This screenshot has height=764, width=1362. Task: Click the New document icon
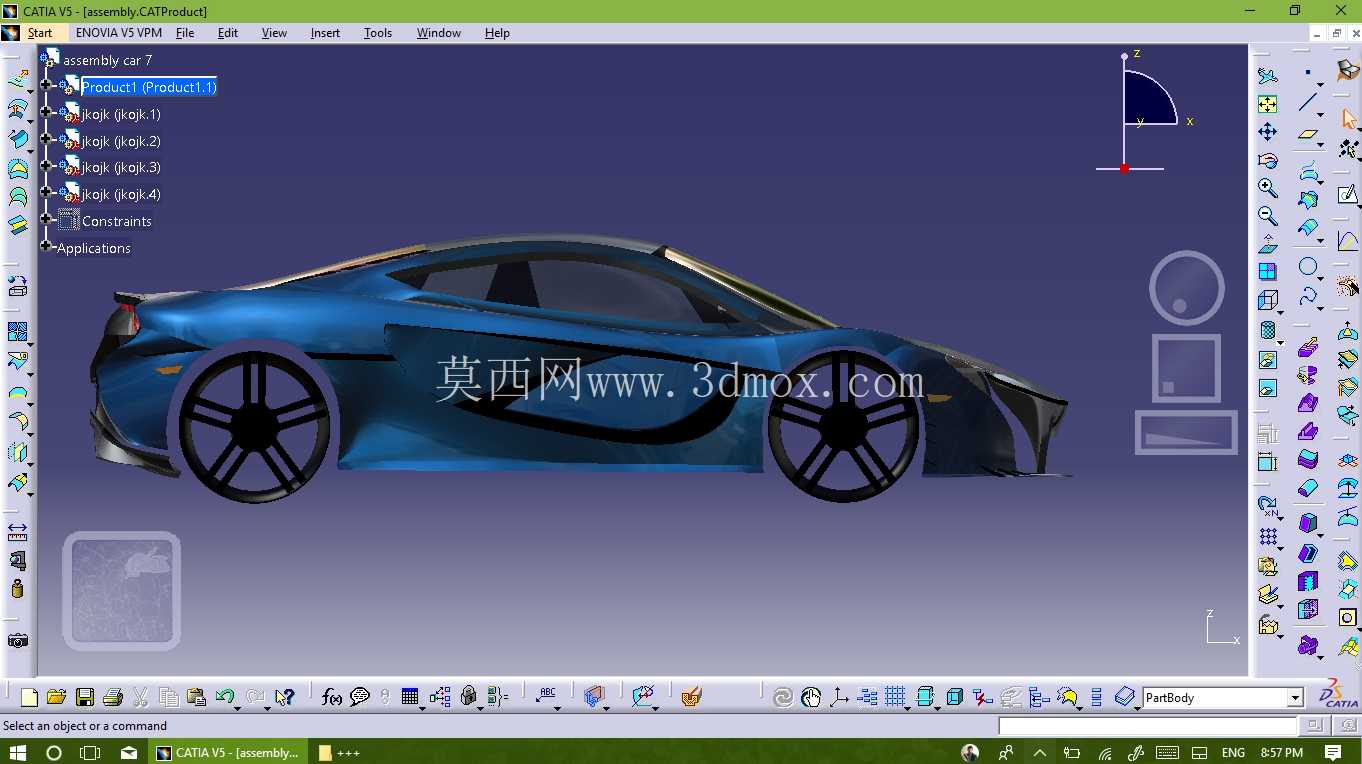29,697
